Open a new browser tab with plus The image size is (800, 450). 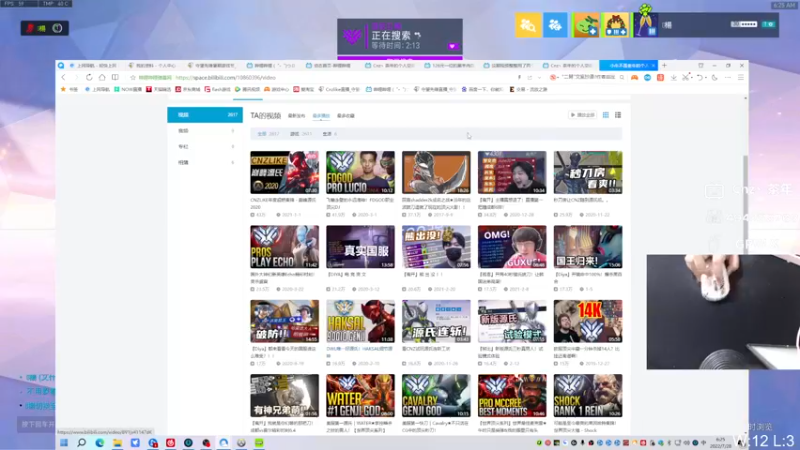[664, 65]
